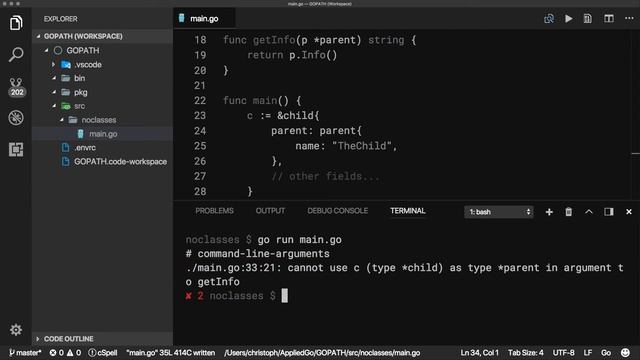Screen dimensions: 640x360
Task: Move panel with the panel position icon
Action: 609,211
